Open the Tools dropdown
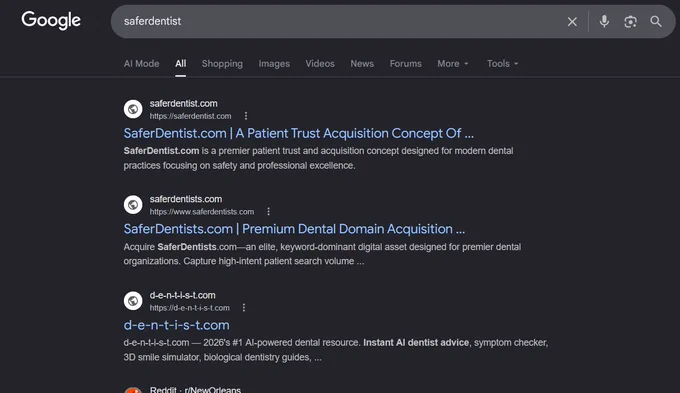Viewport: 680px width, 393px height. (x=502, y=63)
